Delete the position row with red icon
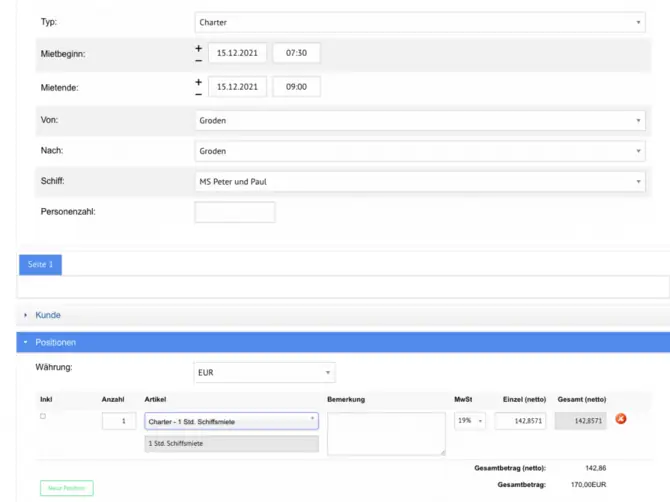 (x=620, y=419)
